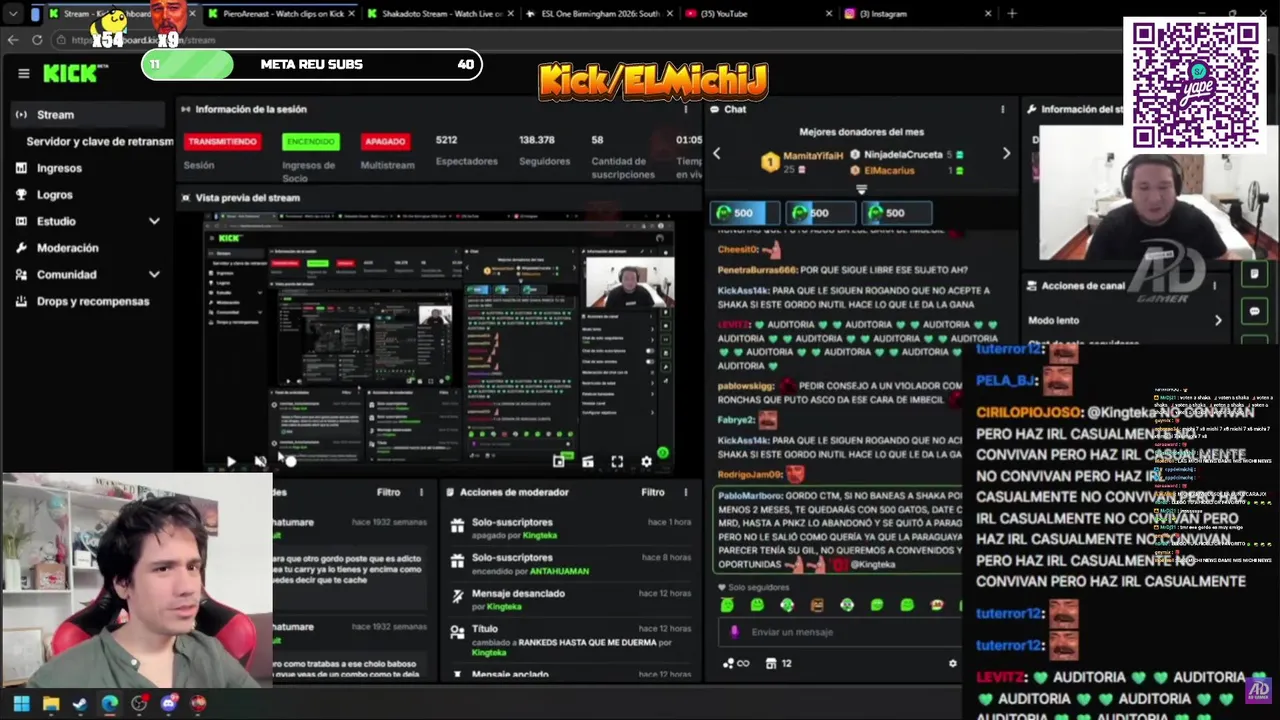The image size is (1280, 720).
Task: Toggle the APAGADO multistream badge
Action: click(x=385, y=142)
